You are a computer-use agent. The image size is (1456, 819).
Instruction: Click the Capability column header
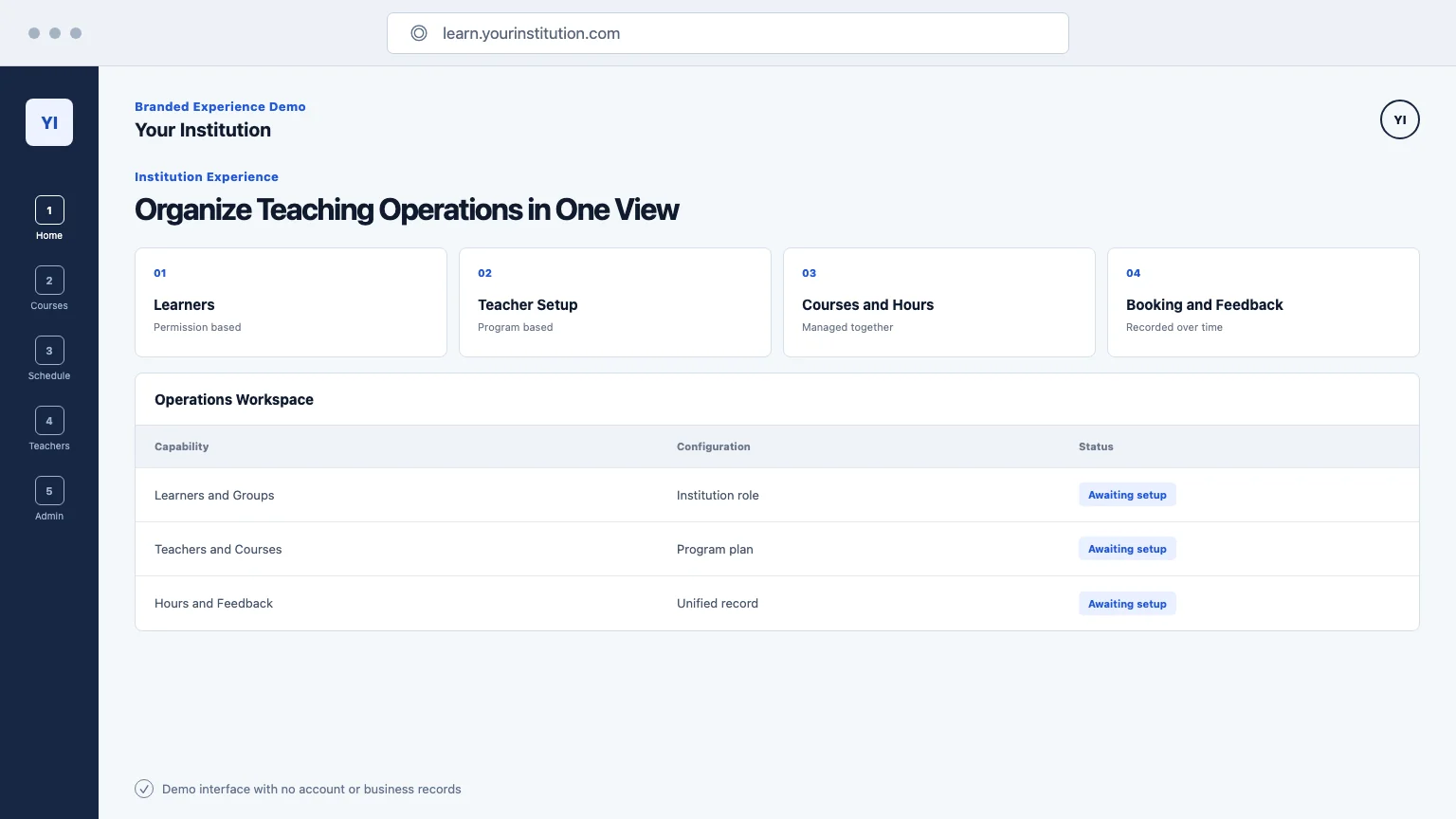pyautogui.click(x=182, y=446)
